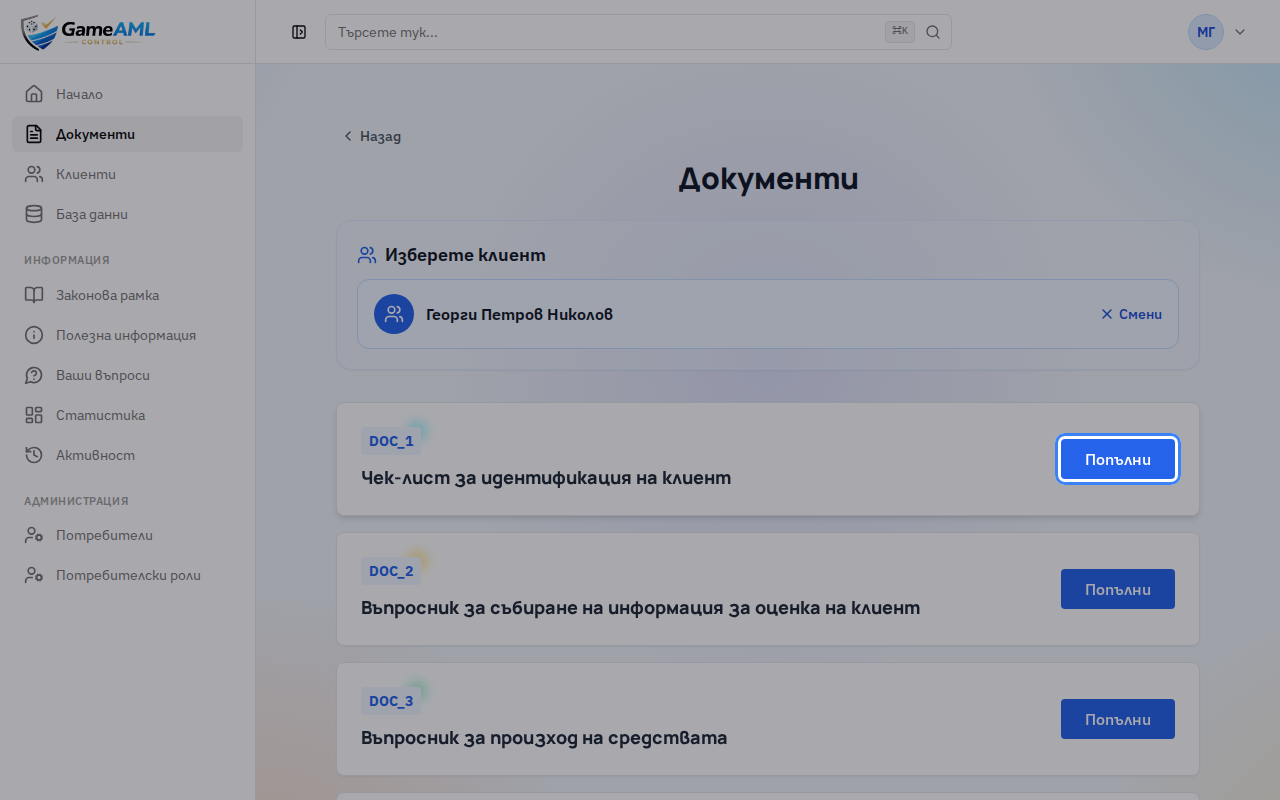
Task: Click the Статистика dashboard icon
Action: tap(34, 415)
